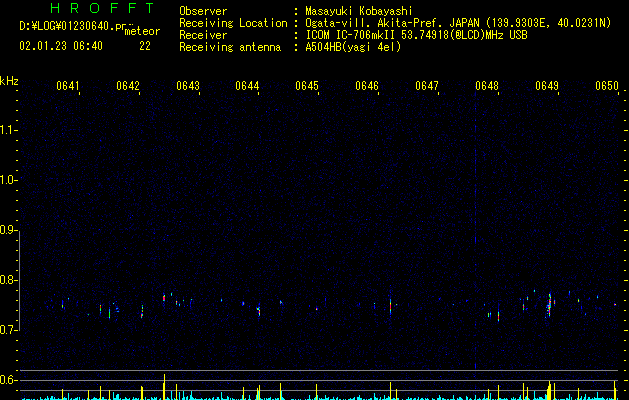Click the 0647 time marker
The image size is (629, 400).
pyautogui.click(x=427, y=86)
